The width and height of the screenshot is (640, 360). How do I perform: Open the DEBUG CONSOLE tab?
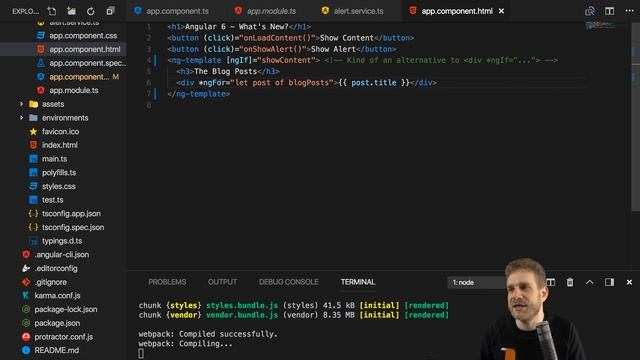tap(288, 282)
